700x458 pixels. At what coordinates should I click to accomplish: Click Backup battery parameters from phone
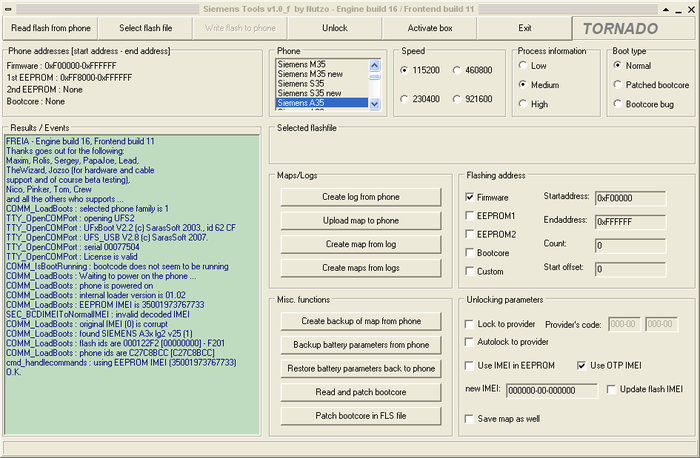(x=361, y=345)
